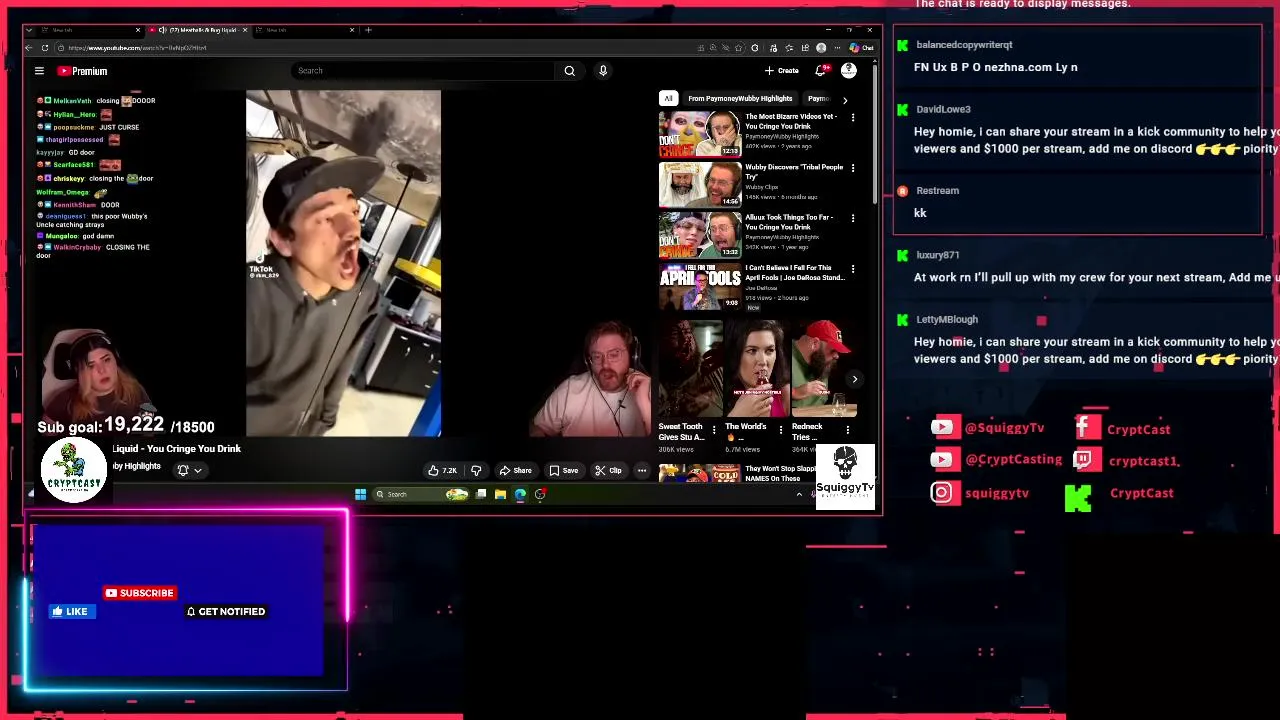The width and height of the screenshot is (1280, 720).
Task: Click the Facebook CryptCast icon
Action: [x=1087, y=428]
